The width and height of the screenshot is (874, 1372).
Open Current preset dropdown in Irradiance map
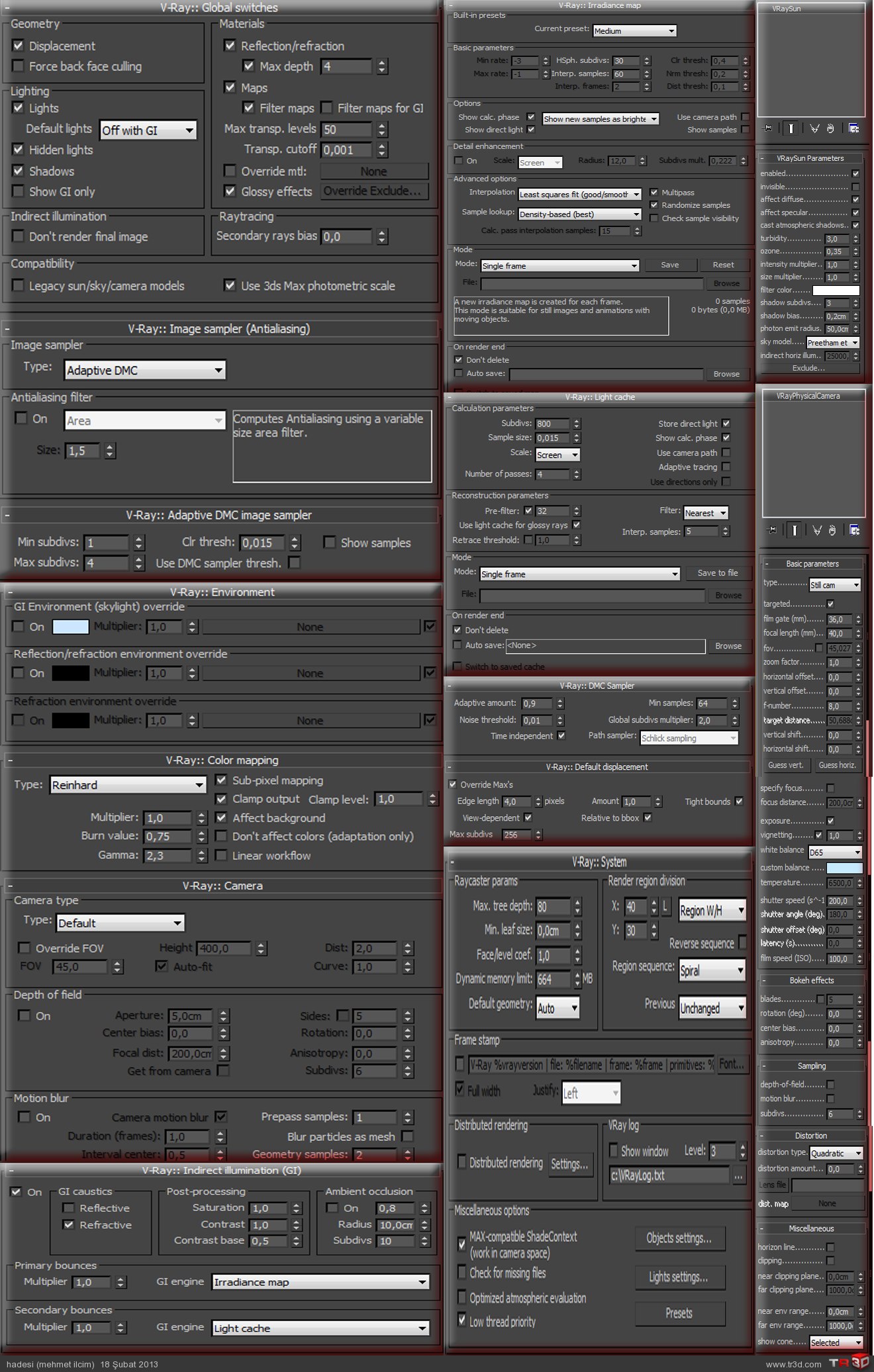pyautogui.click(x=634, y=31)
